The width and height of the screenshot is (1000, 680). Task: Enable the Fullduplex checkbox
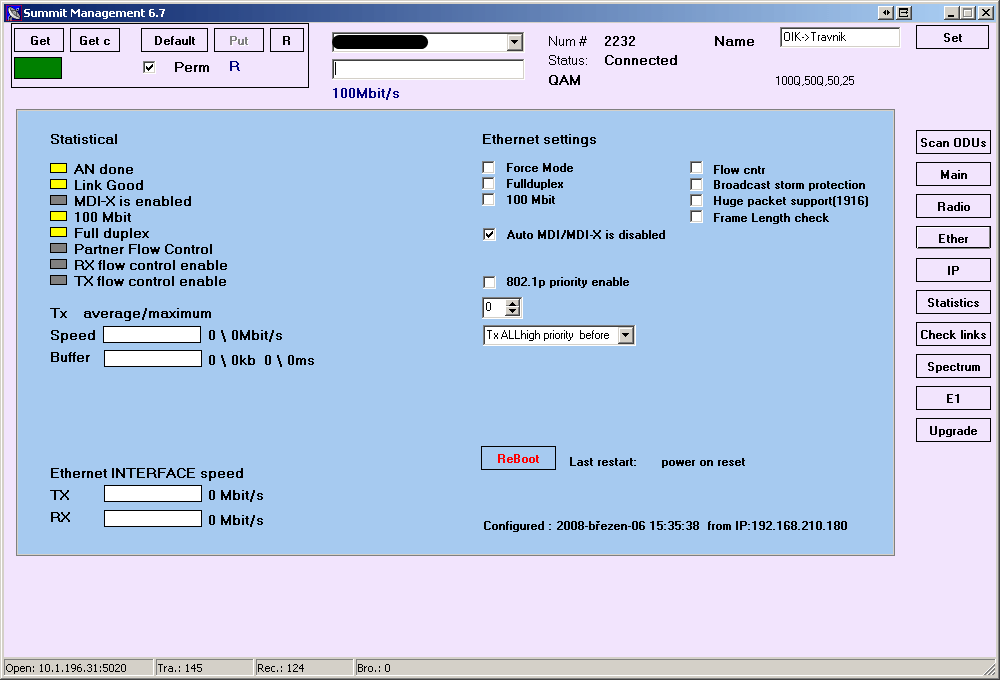click(489, 184)
